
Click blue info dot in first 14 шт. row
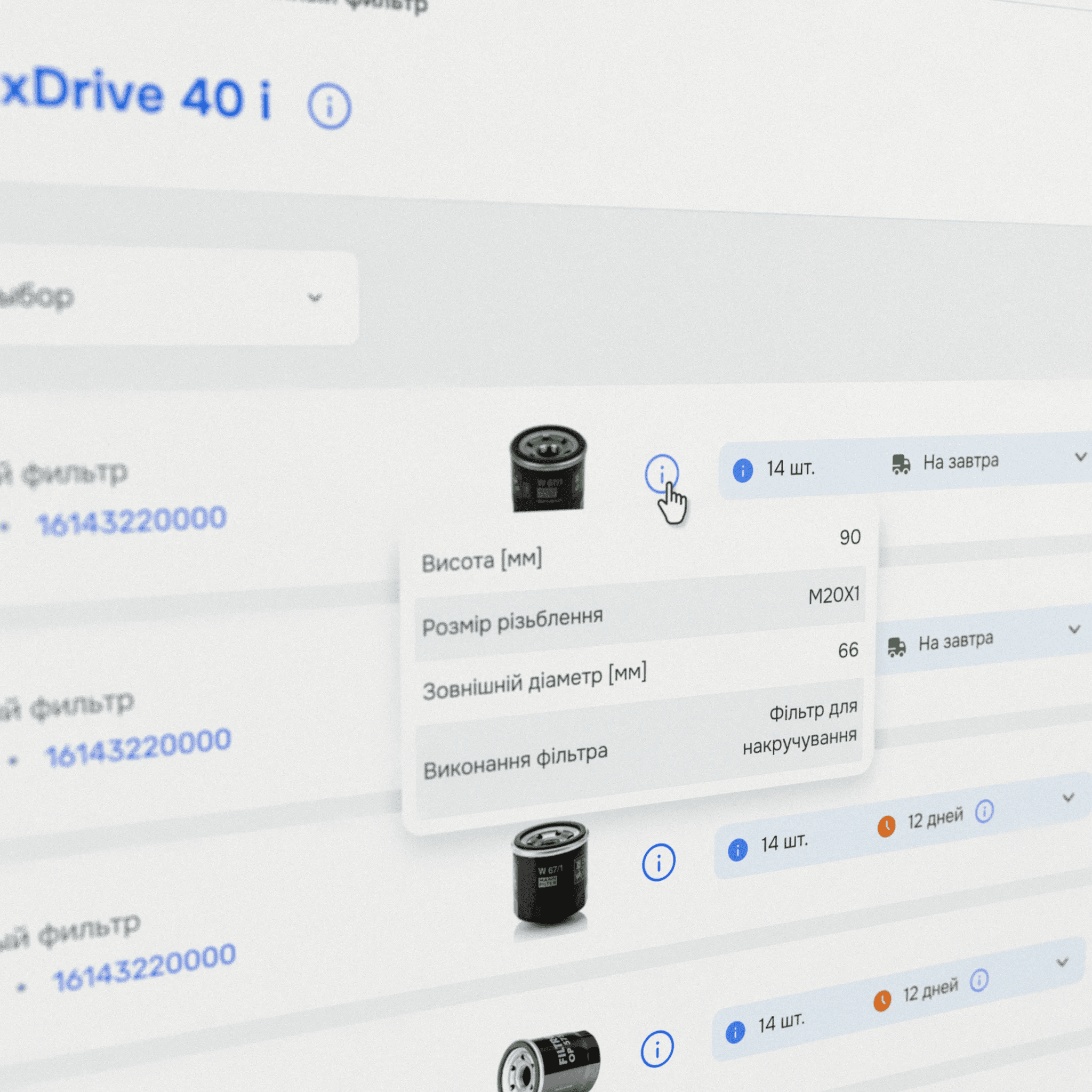pos(743,470)
